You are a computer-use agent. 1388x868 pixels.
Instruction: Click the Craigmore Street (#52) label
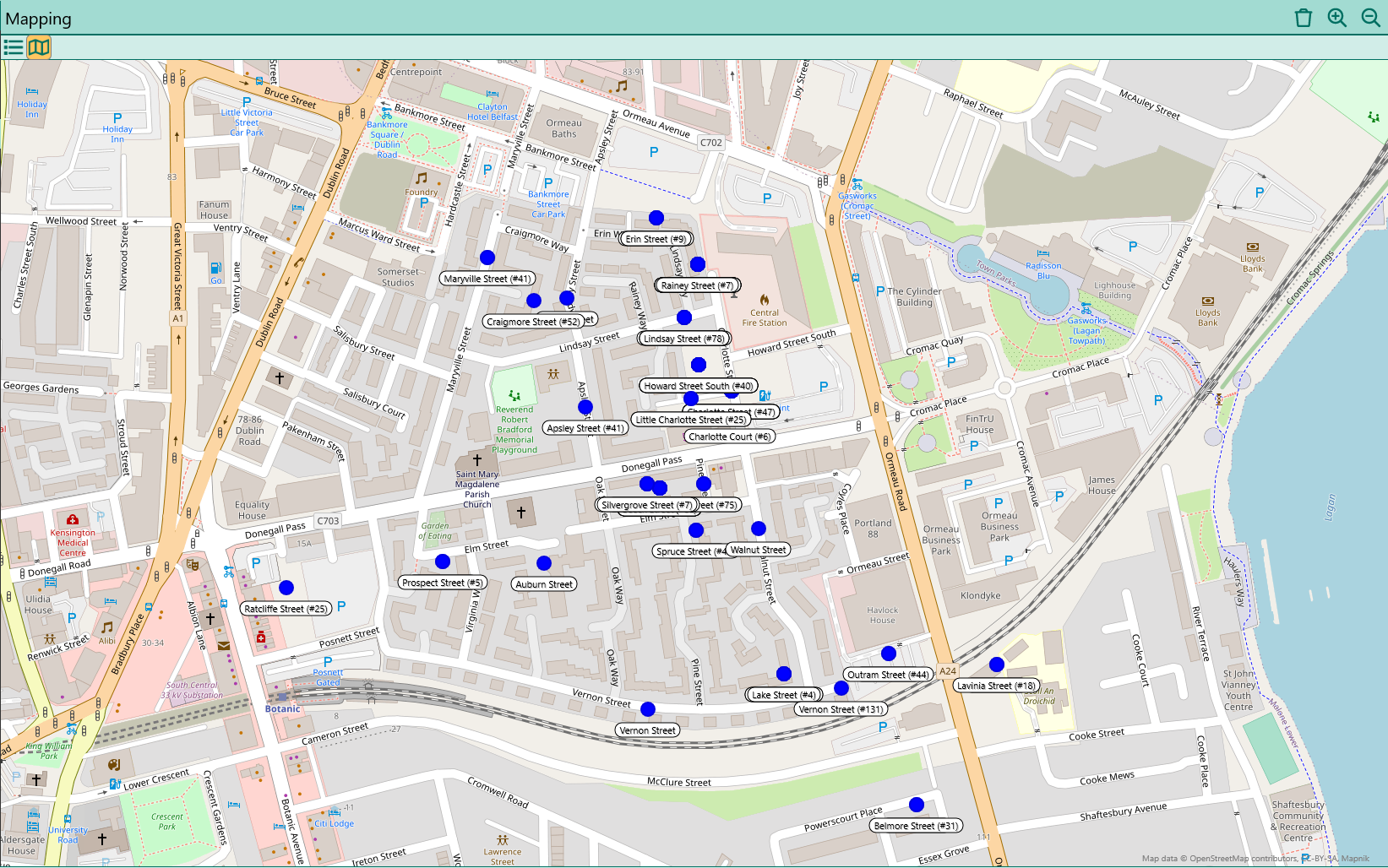(534, 322)
